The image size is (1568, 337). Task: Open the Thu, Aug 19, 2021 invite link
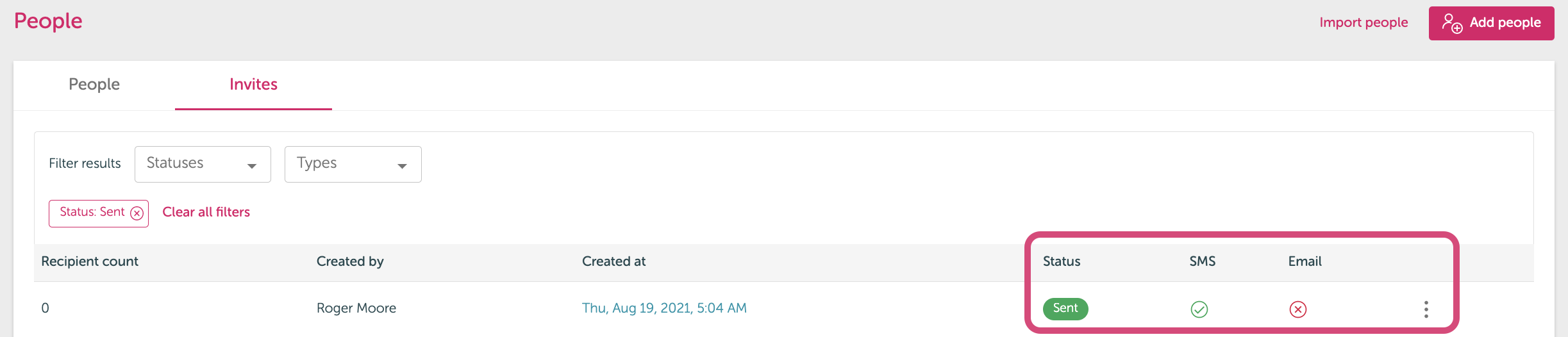[664, 308]
